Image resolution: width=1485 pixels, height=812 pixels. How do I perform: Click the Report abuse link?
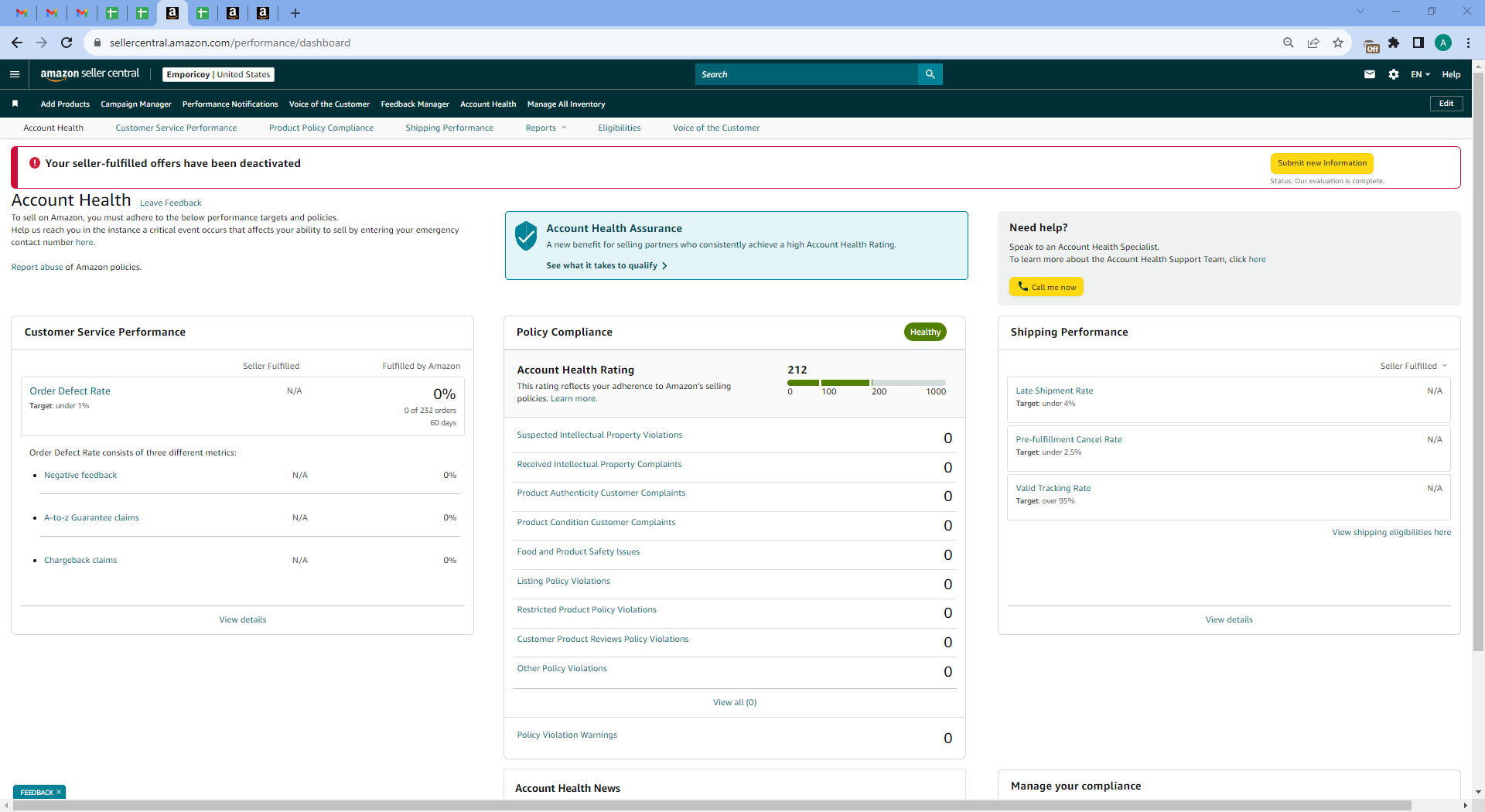(x=37, y=267)
